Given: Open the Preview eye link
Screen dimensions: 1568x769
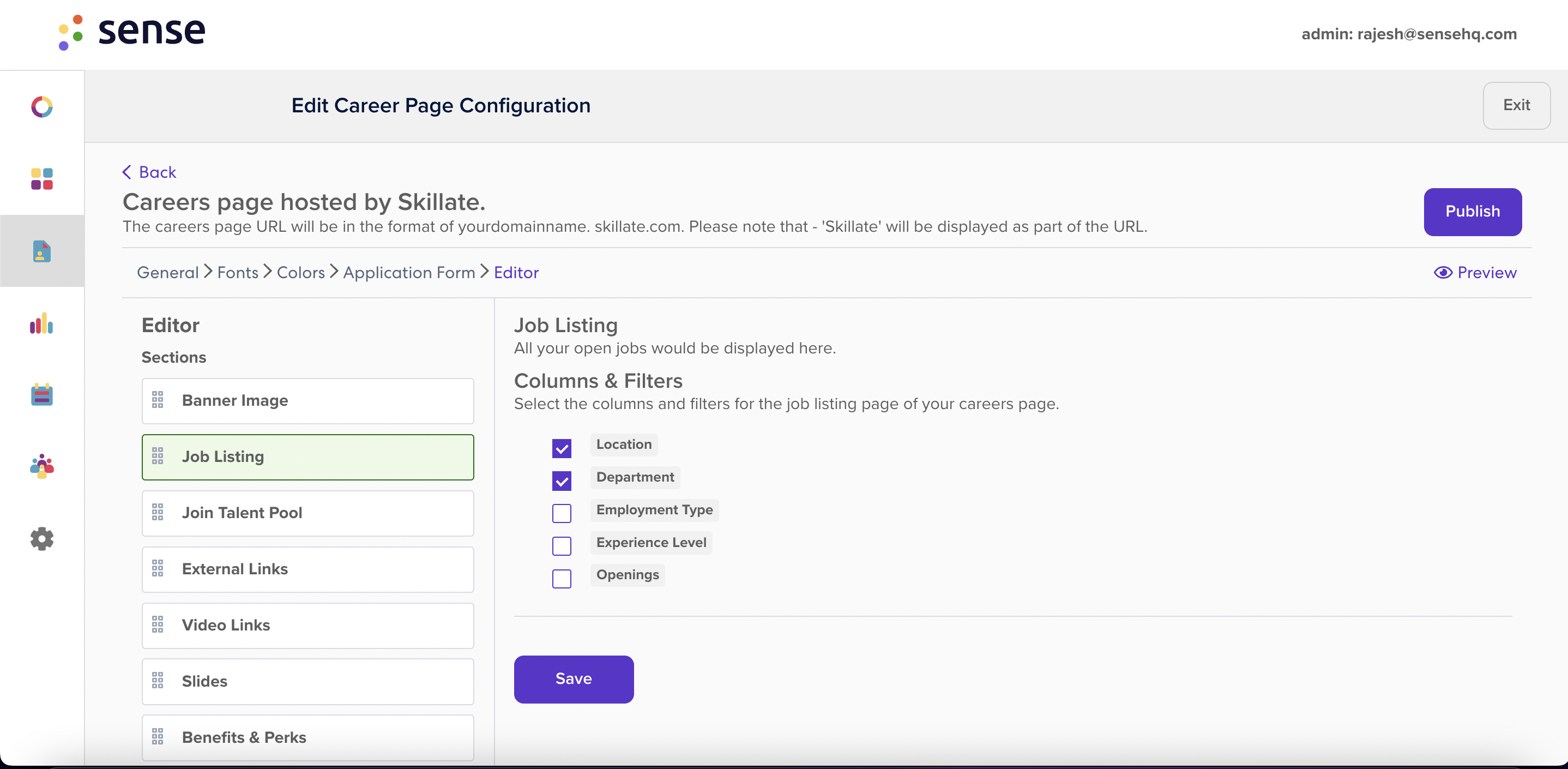Looking at the screenshot, I should [1475, 272].
